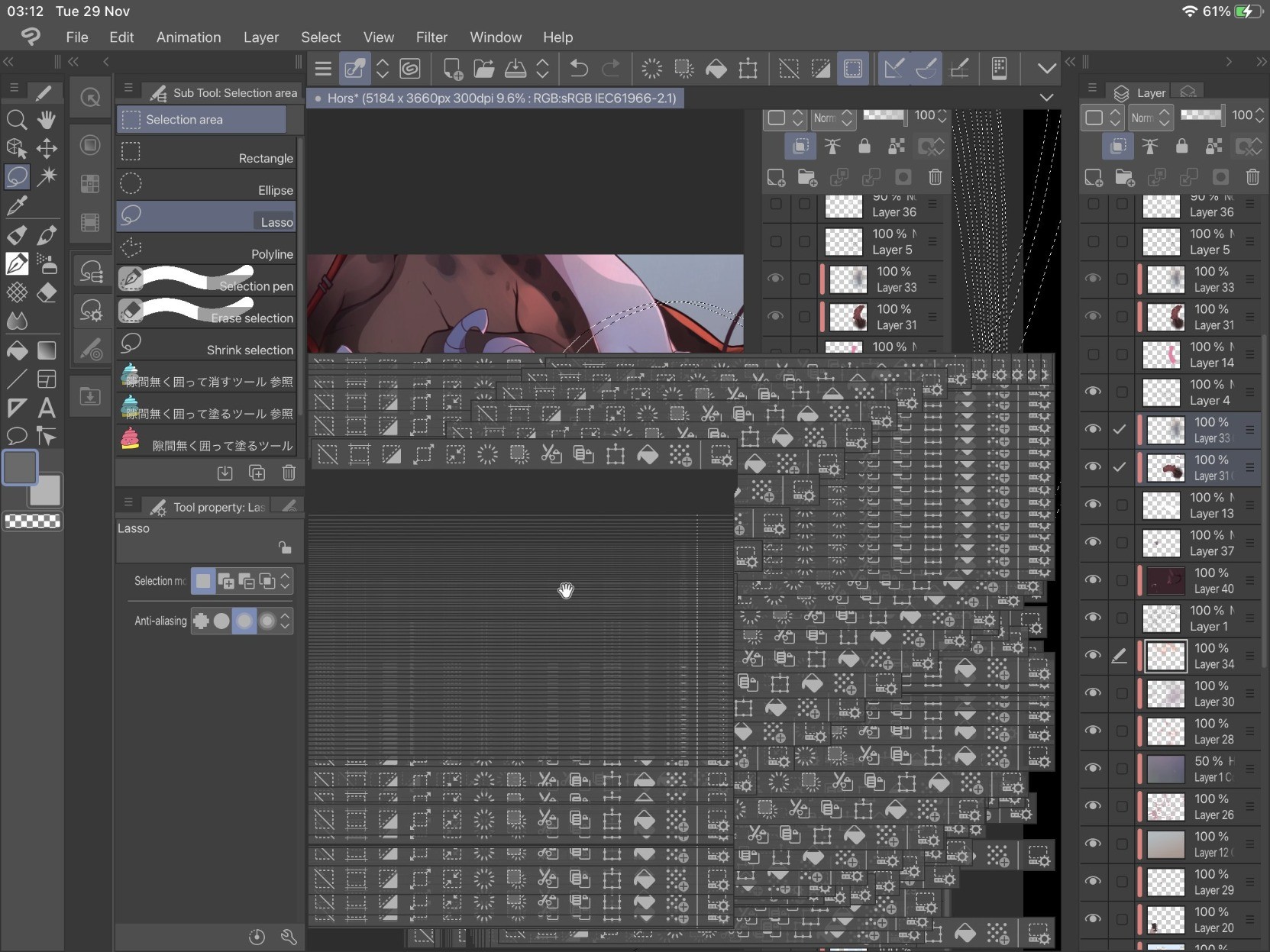The height and width of the screenshot is (952, 1270).
Task: Open the Filter menu
Action: click(431, 37)
